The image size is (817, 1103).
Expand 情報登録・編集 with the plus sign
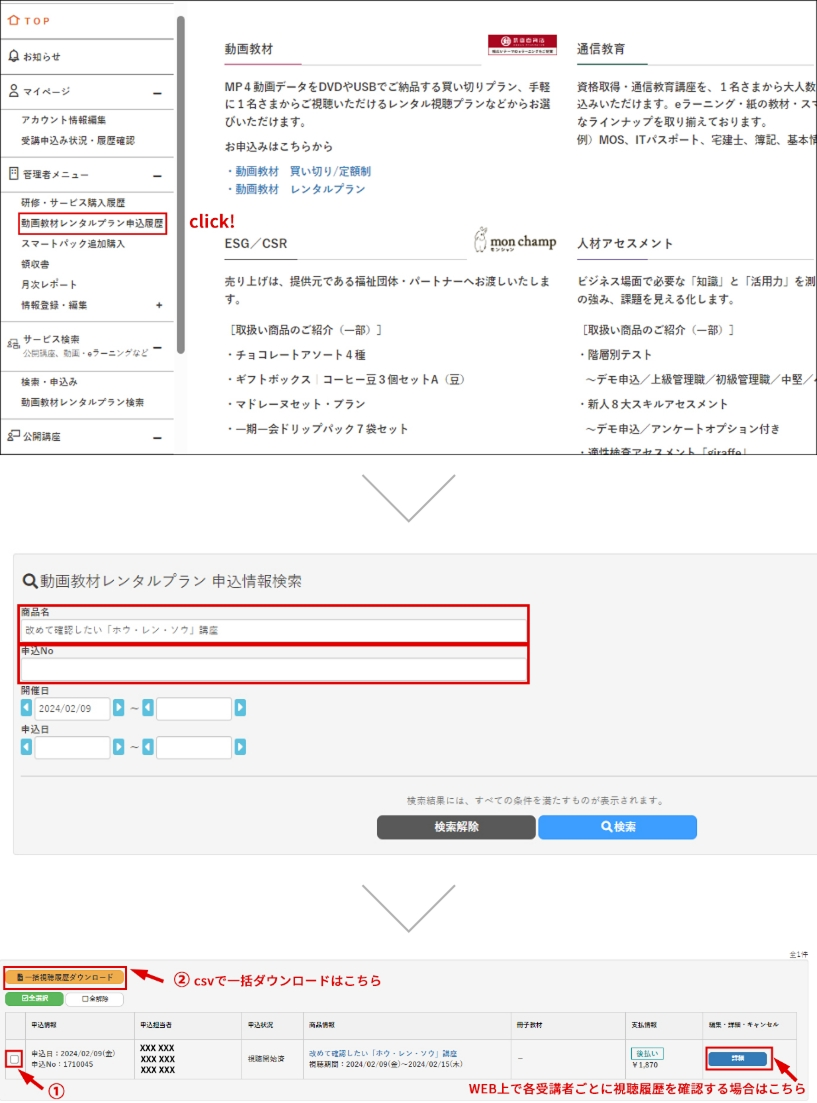pos(158,305)
